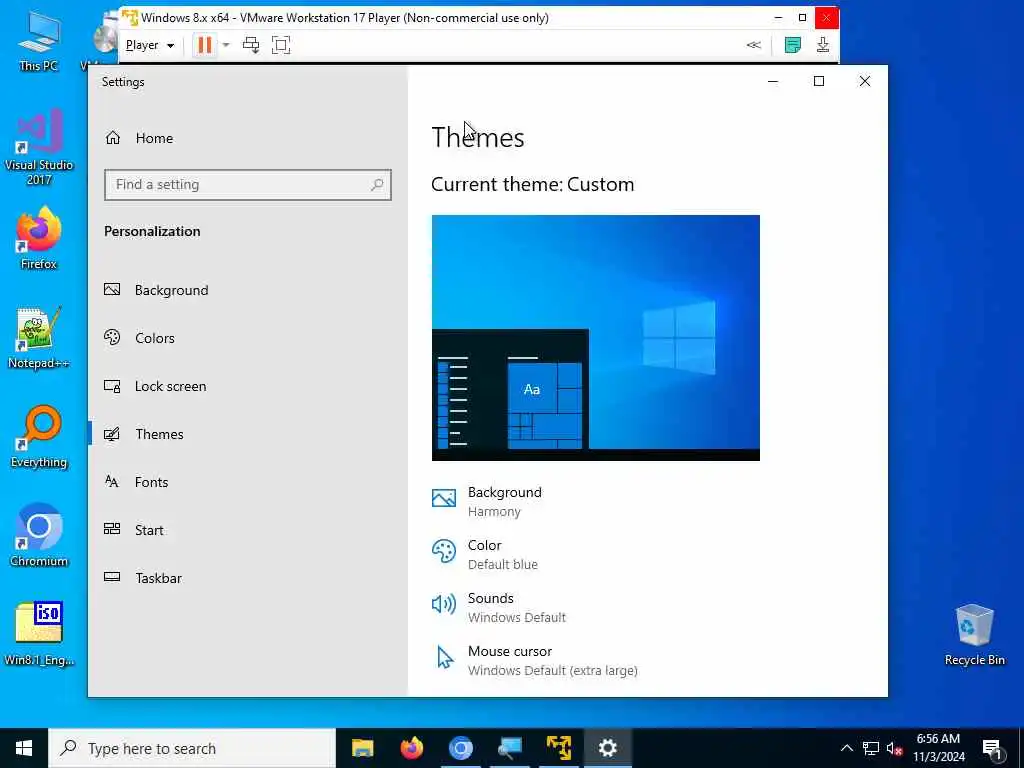Viewport: 1024px width, 768px height.
Task: Open muted volume tray icon
Action: pyautogui.click(x=895, y=748)
